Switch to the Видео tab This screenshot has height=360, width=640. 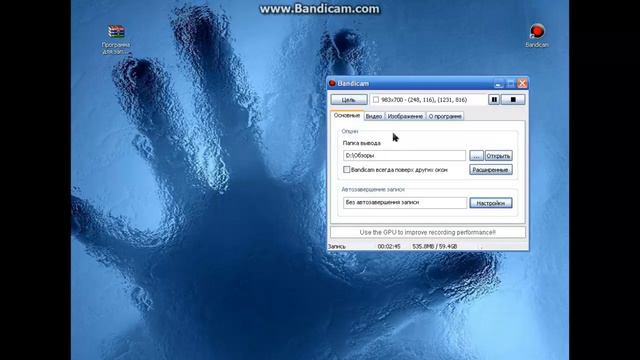[374, 116]
